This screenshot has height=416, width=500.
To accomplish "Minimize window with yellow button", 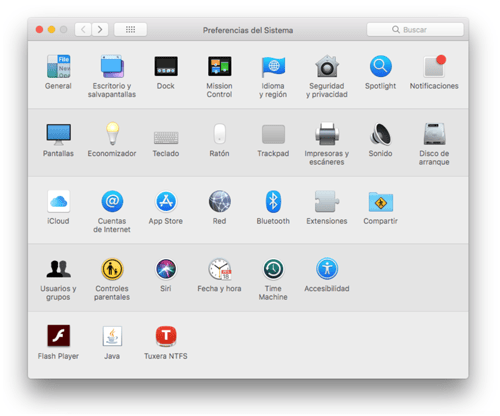I will [x=51, y=30].
